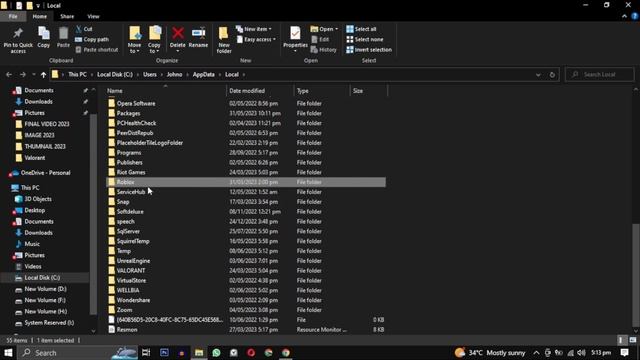Open Local Disk (C:) in navigation pane
Image resolution: width=640 pixels, height=360 pixels.
pyautogui.click(x=42, y=278)
